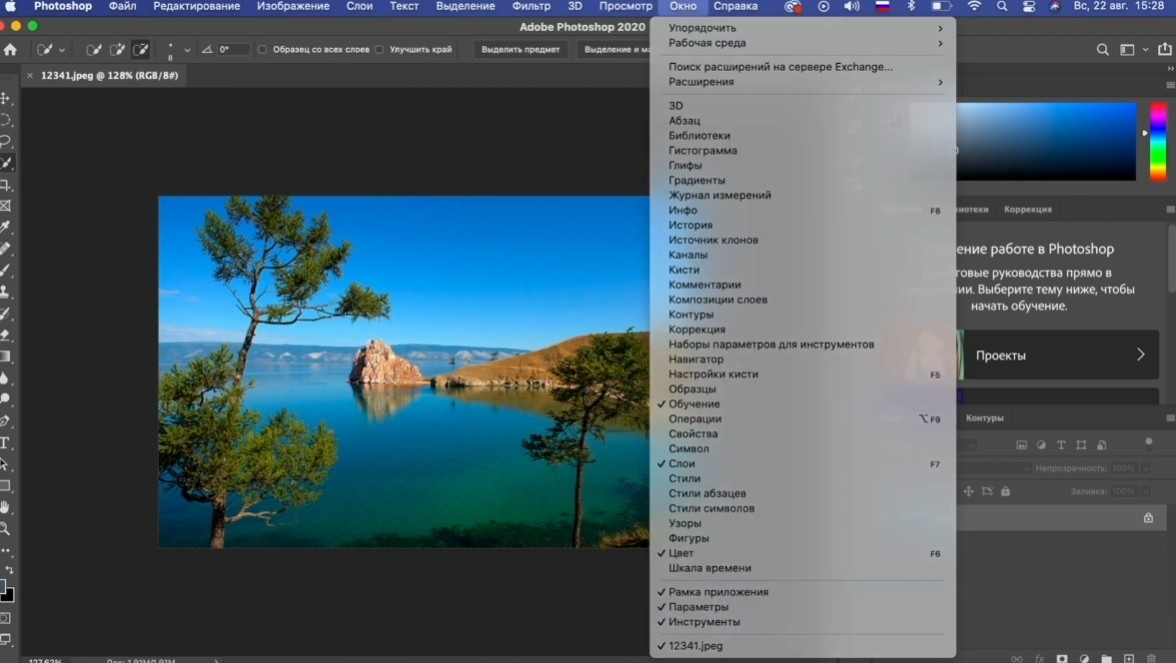Image resolution: width=1176 pixels, height=663 pixels.
Task: Click the share icon at top right
Action: pyautogui.click(x=1165, y=50)
